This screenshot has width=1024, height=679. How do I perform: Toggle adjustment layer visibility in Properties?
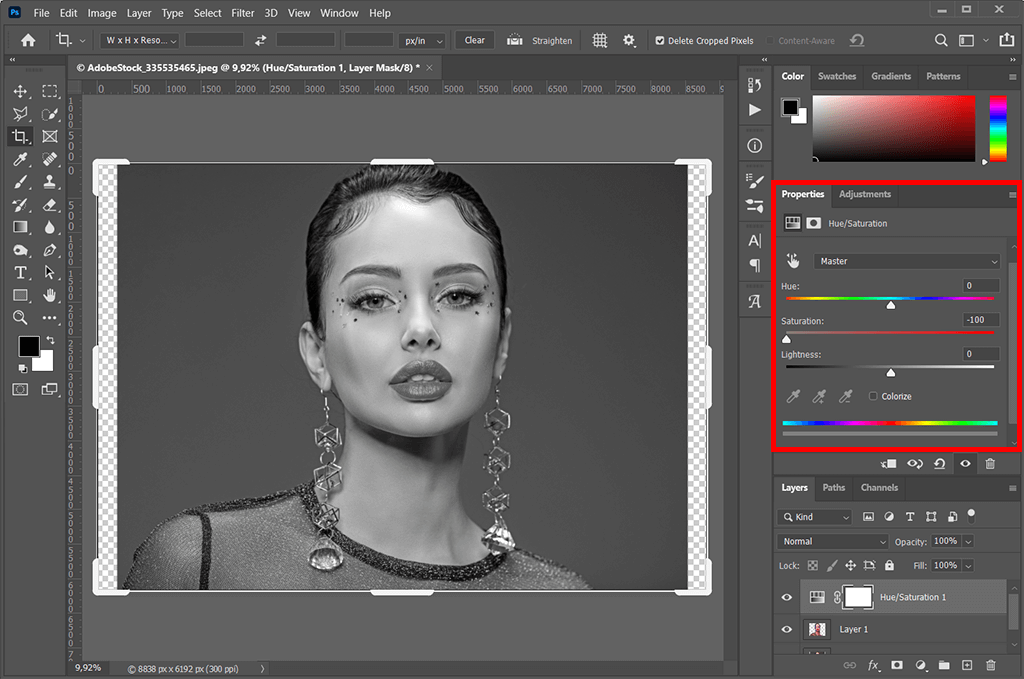tap(965, 464)
